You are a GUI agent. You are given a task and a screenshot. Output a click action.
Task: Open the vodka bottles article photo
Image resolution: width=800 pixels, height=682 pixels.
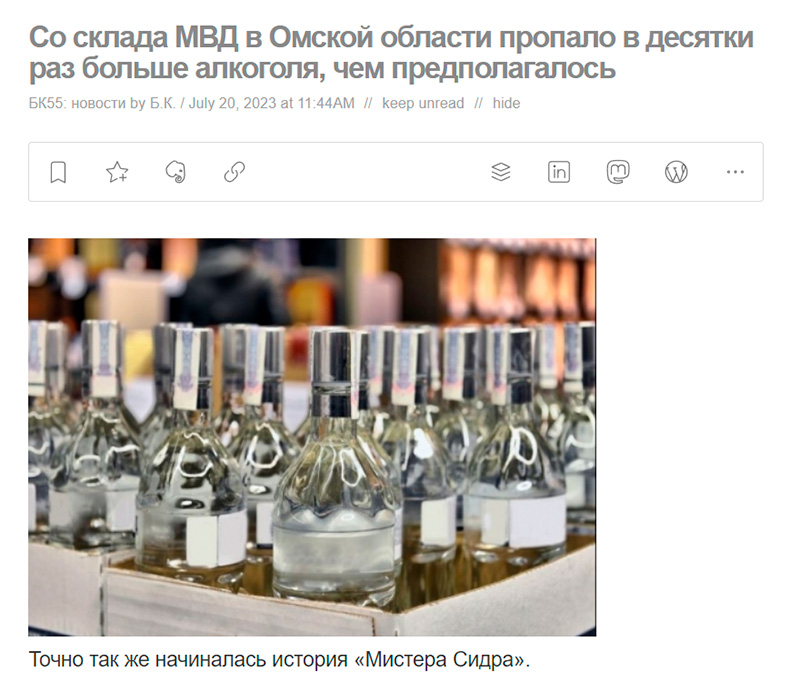point(312,437)
